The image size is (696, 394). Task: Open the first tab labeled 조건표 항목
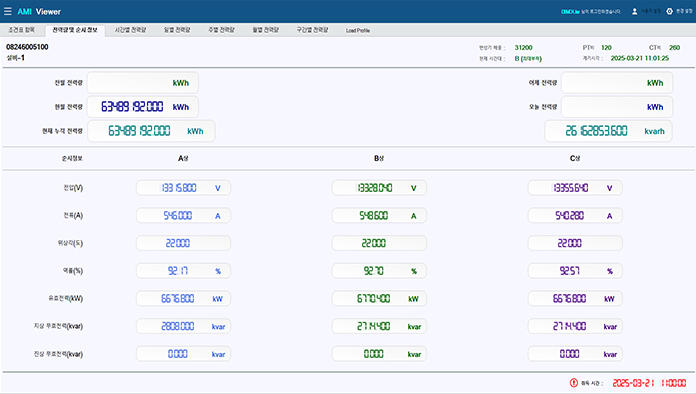[21, 30]
